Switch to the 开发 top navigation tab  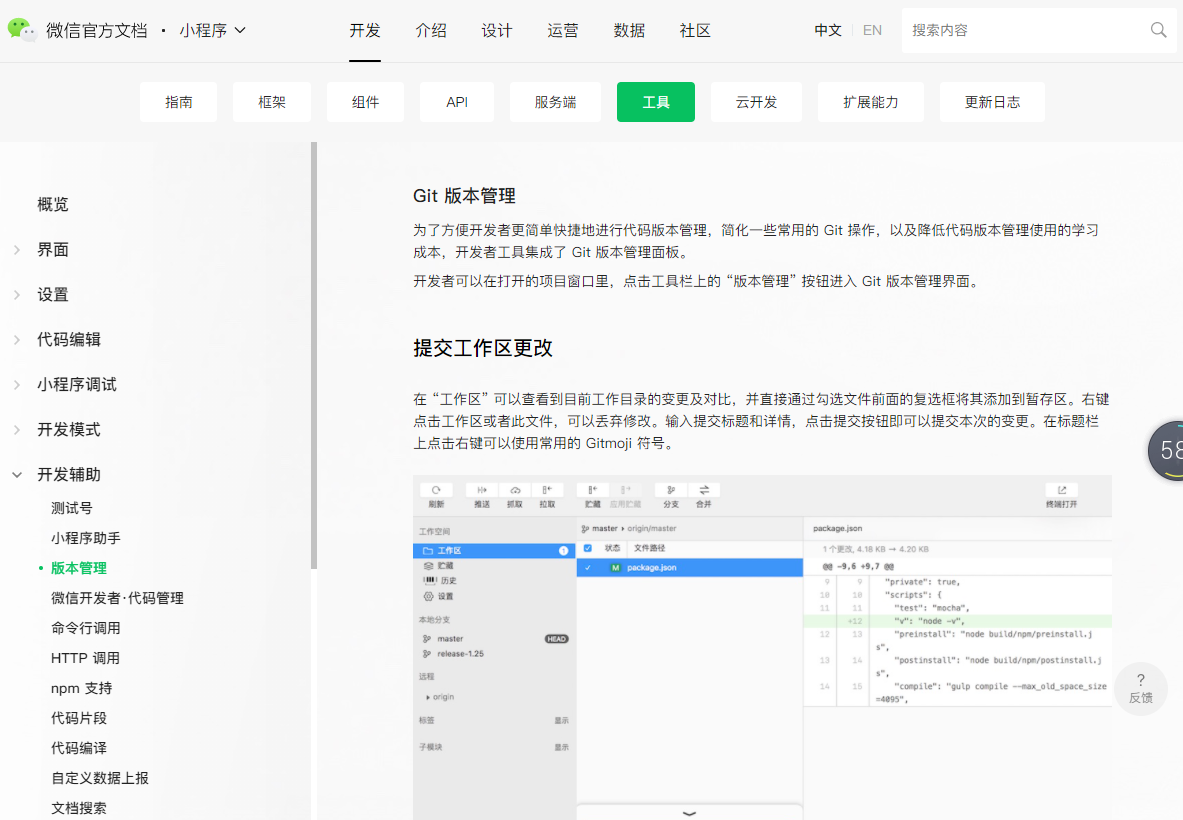point(365,30)
